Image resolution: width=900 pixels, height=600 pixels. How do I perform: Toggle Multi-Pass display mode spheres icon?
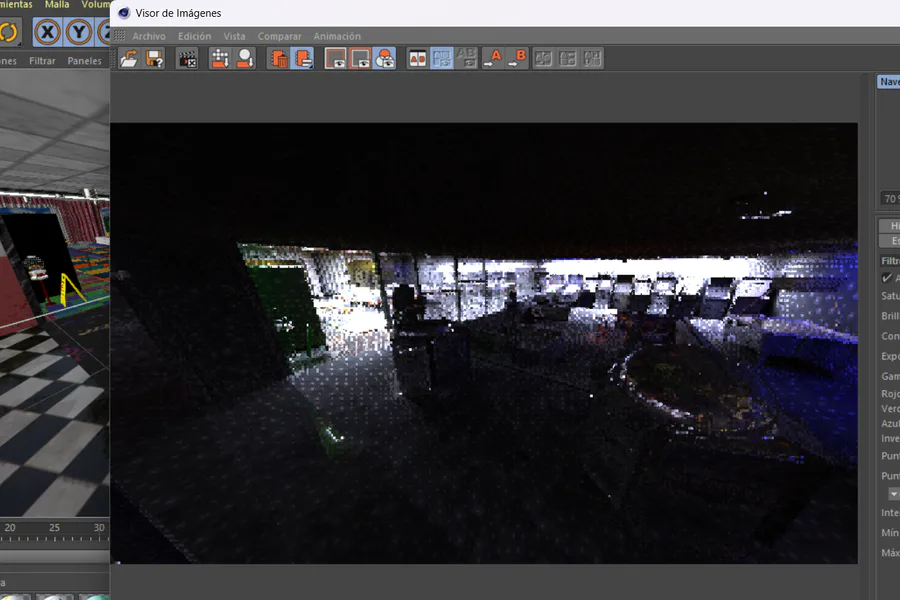click(x=385, y=59)
